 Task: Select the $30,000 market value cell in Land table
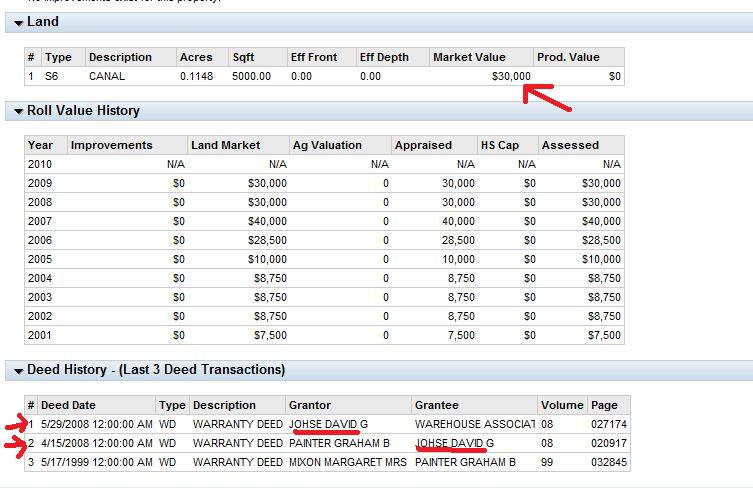tap(511, 76)
